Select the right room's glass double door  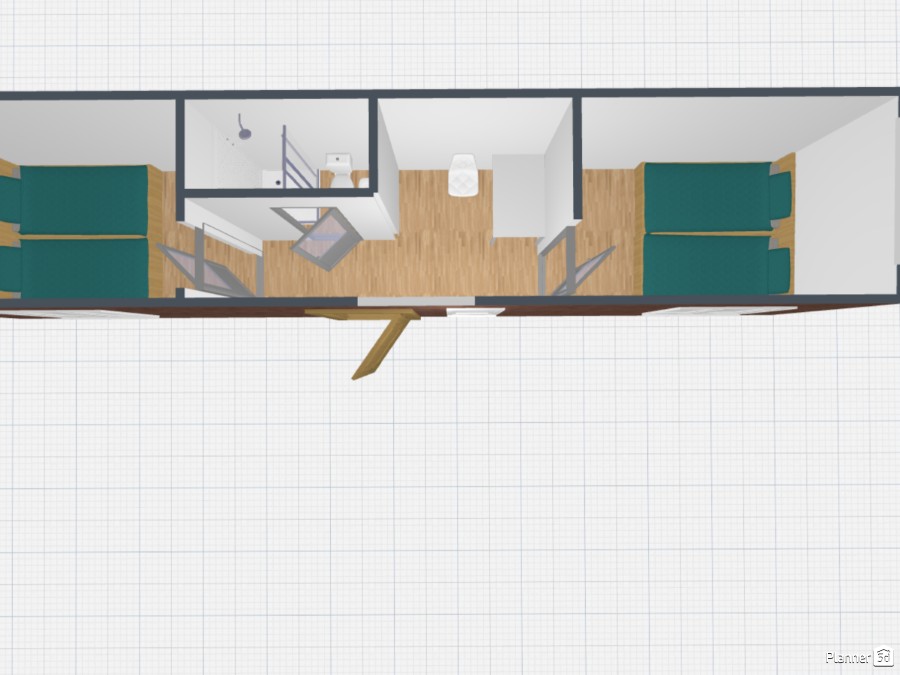[x=576, y=262]
